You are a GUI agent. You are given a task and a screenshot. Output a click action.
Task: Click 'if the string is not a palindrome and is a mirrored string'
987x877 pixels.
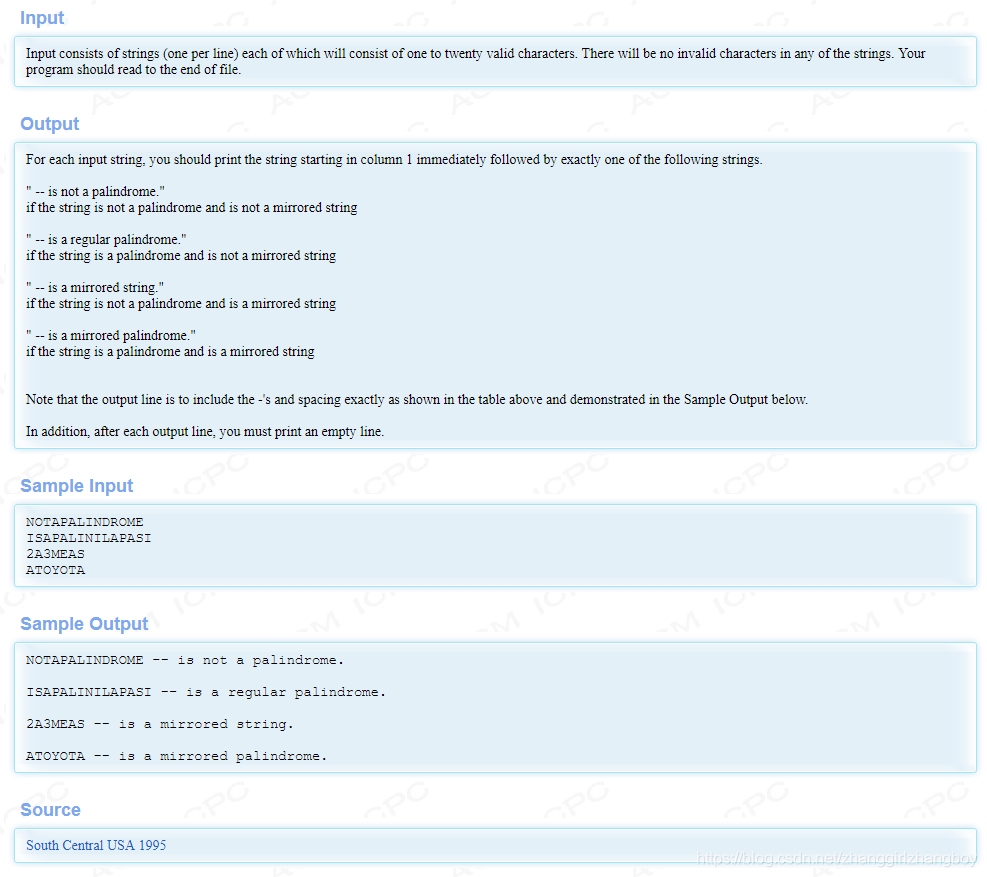181,303
